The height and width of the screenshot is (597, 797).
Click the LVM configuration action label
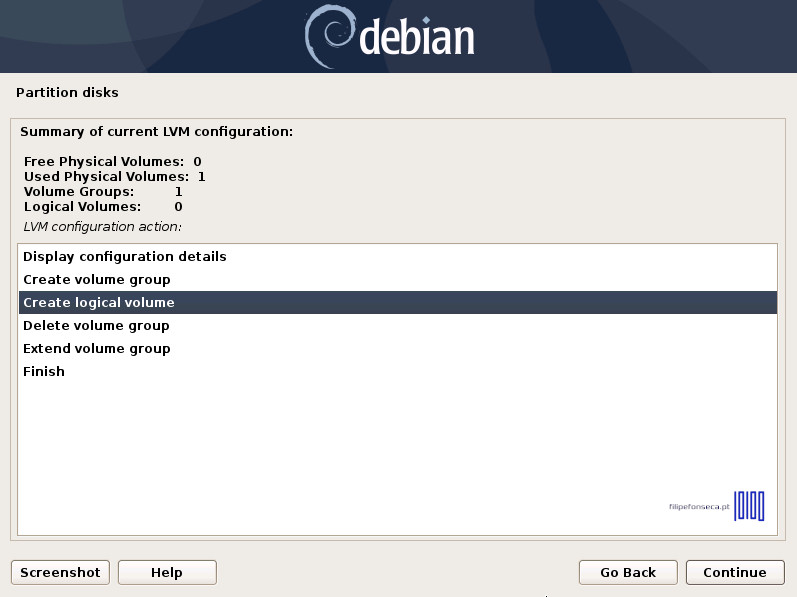(x=102, y=227)
